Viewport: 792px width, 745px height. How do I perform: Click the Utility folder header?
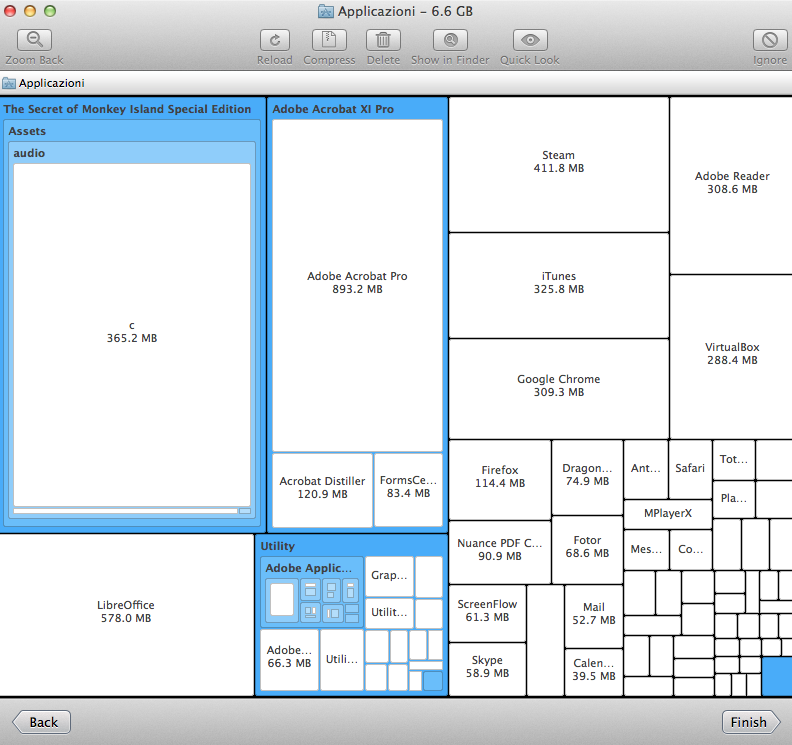click(277, 546)
